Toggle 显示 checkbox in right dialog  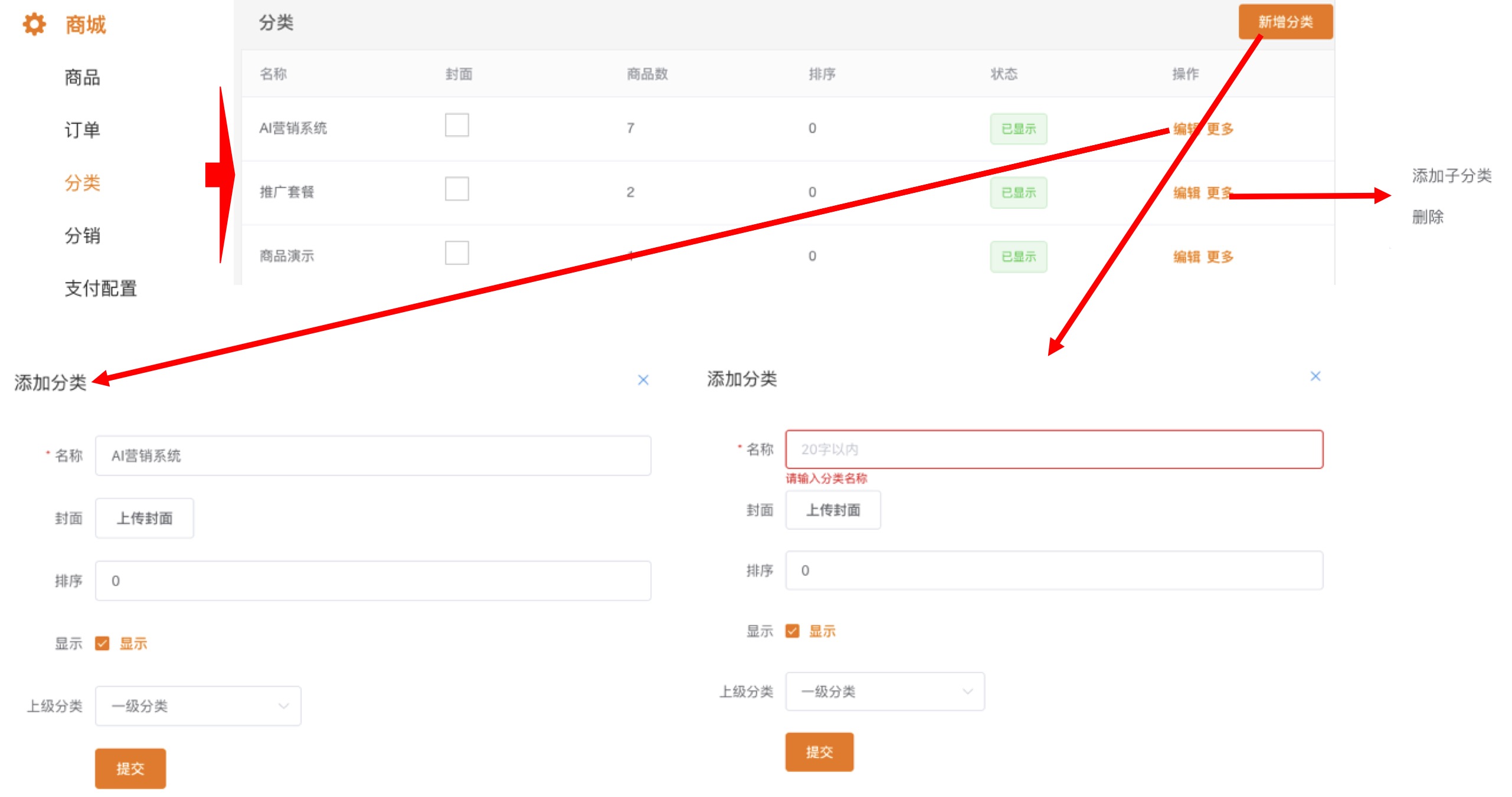[793, 631]
